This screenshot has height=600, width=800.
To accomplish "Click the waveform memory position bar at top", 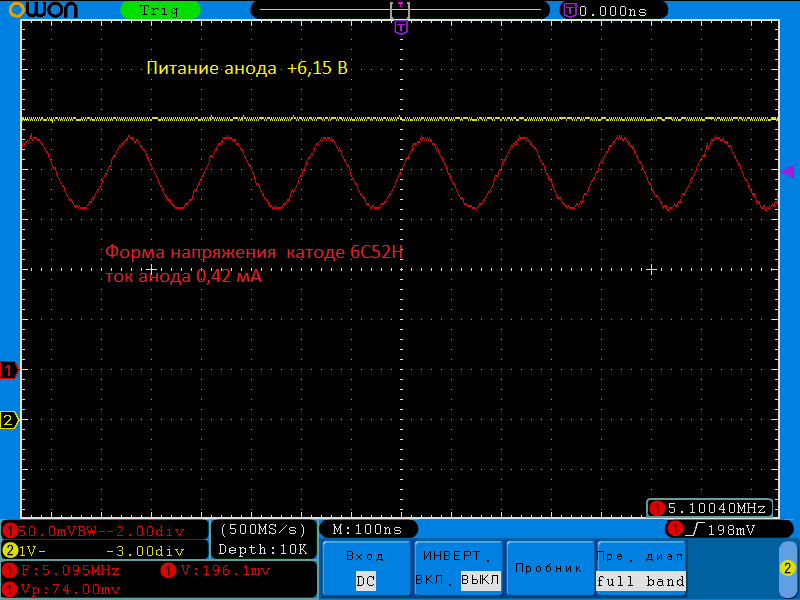I will [x=400, y=10].
